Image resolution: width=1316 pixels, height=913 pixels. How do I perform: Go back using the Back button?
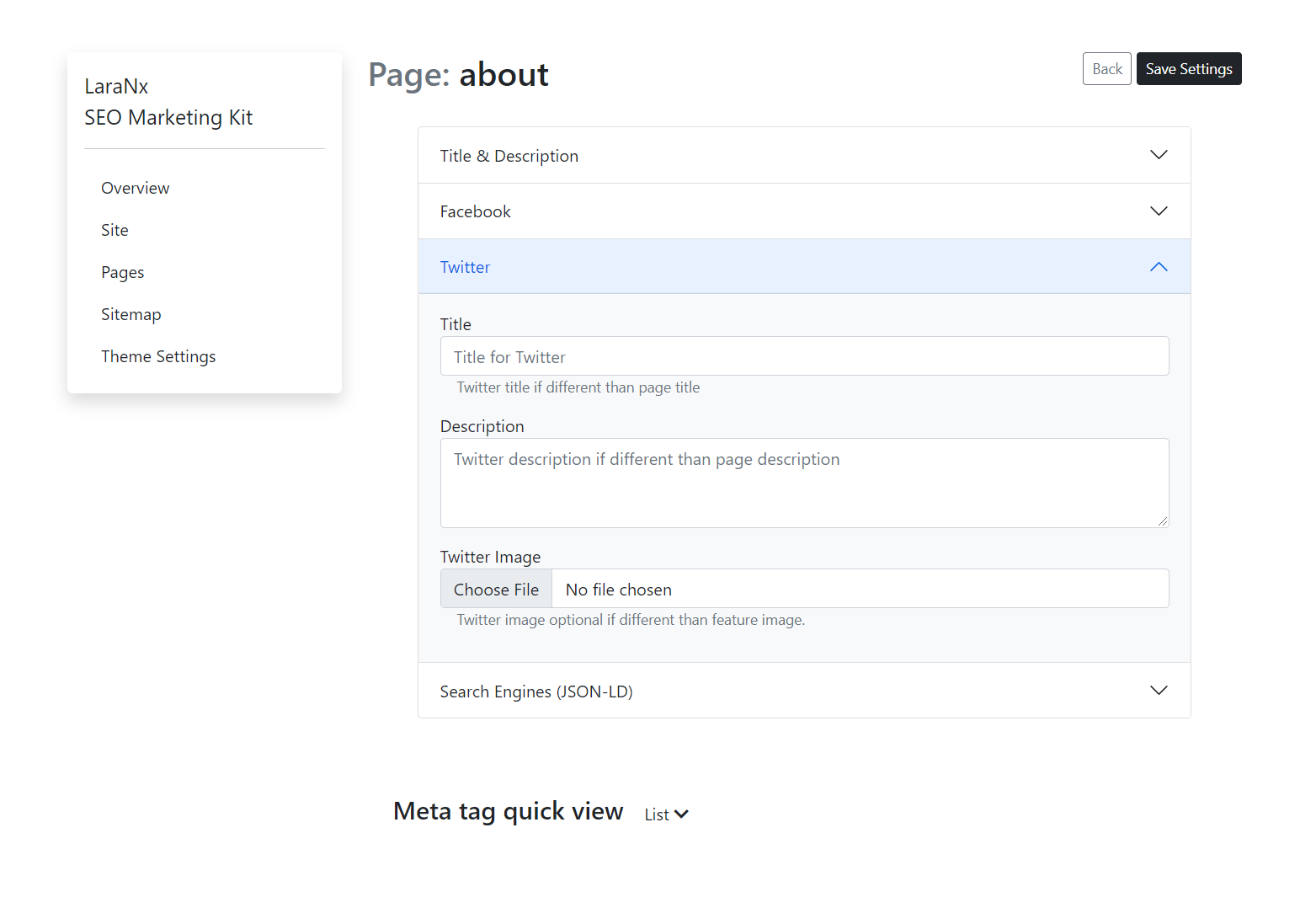coord(1106,68)
